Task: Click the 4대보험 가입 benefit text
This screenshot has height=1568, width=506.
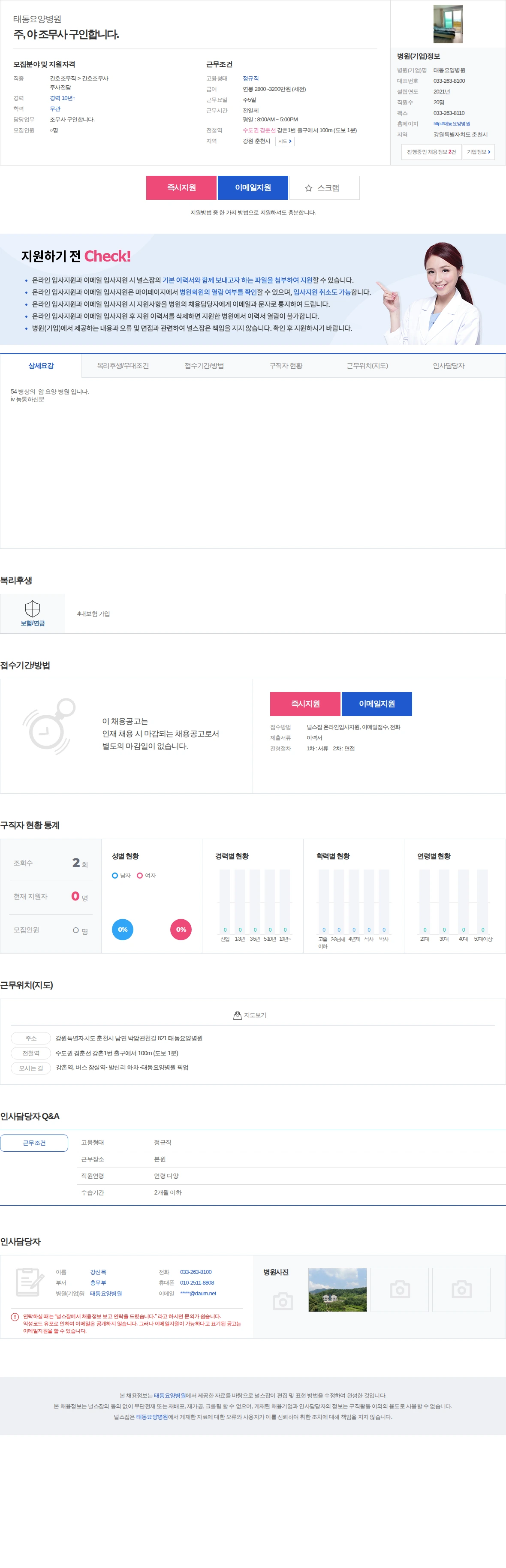Action: [x=93, y=614]
